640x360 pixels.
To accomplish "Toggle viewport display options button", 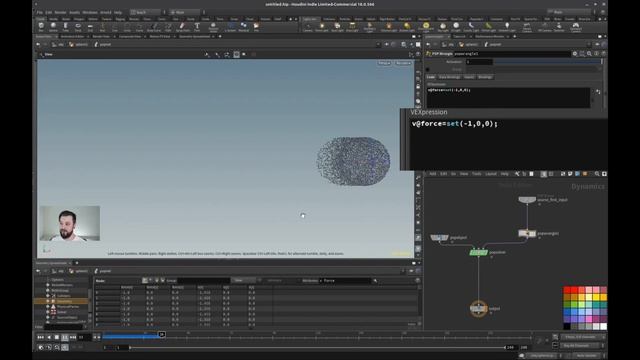I will (x=418, y=249).
